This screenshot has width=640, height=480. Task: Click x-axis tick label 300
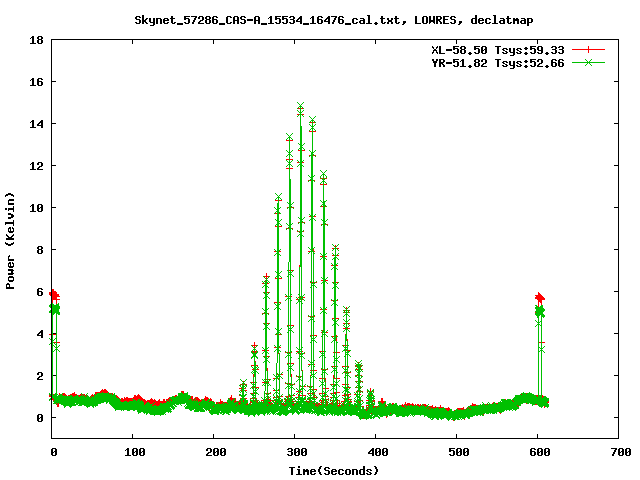297,452
